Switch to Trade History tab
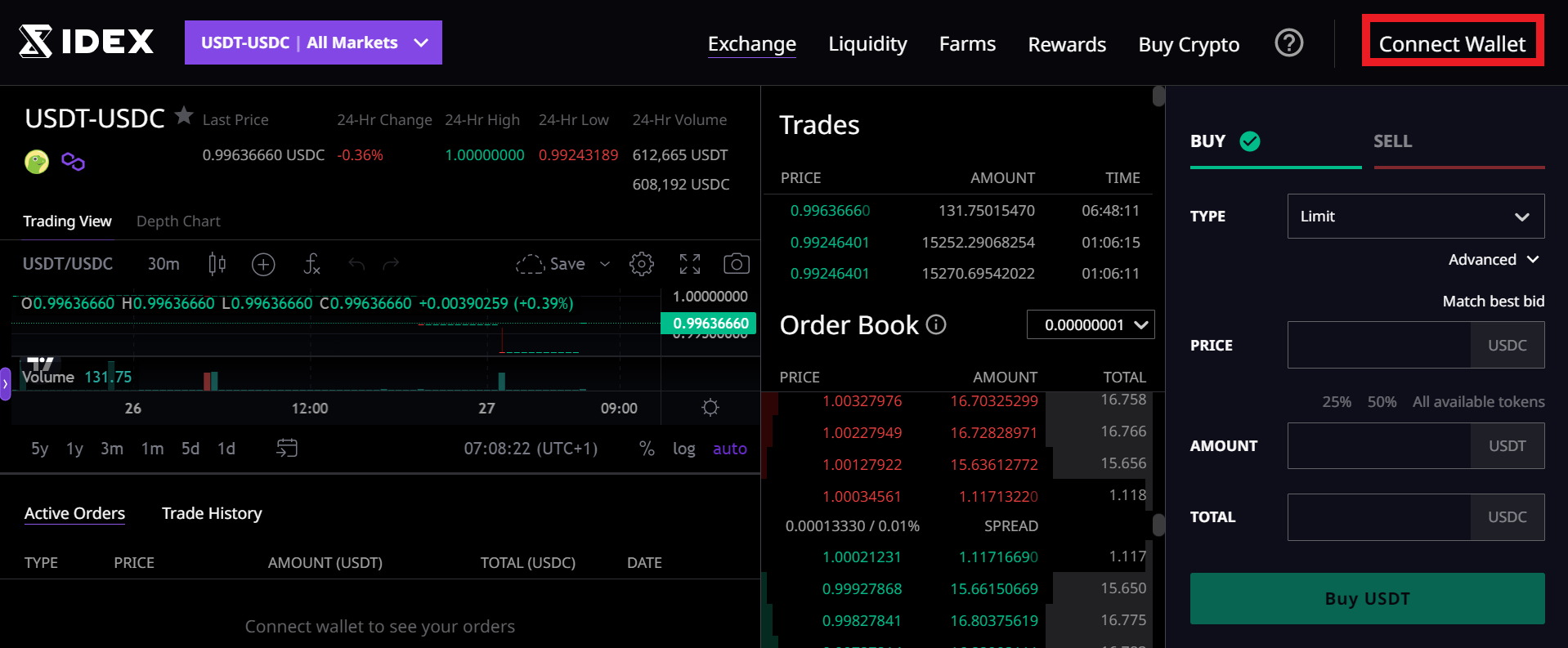Viewport: 1568px width, 648px height. click(x=212, y=513)
